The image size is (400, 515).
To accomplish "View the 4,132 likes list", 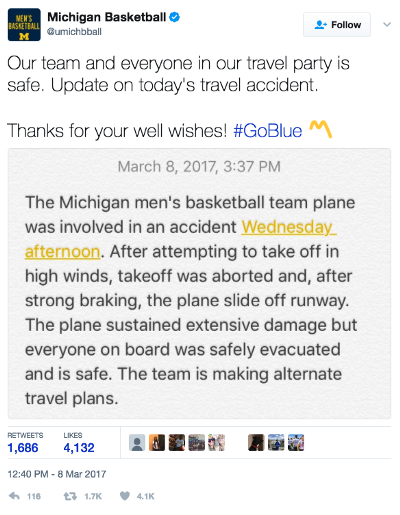I will coord(79,443).
